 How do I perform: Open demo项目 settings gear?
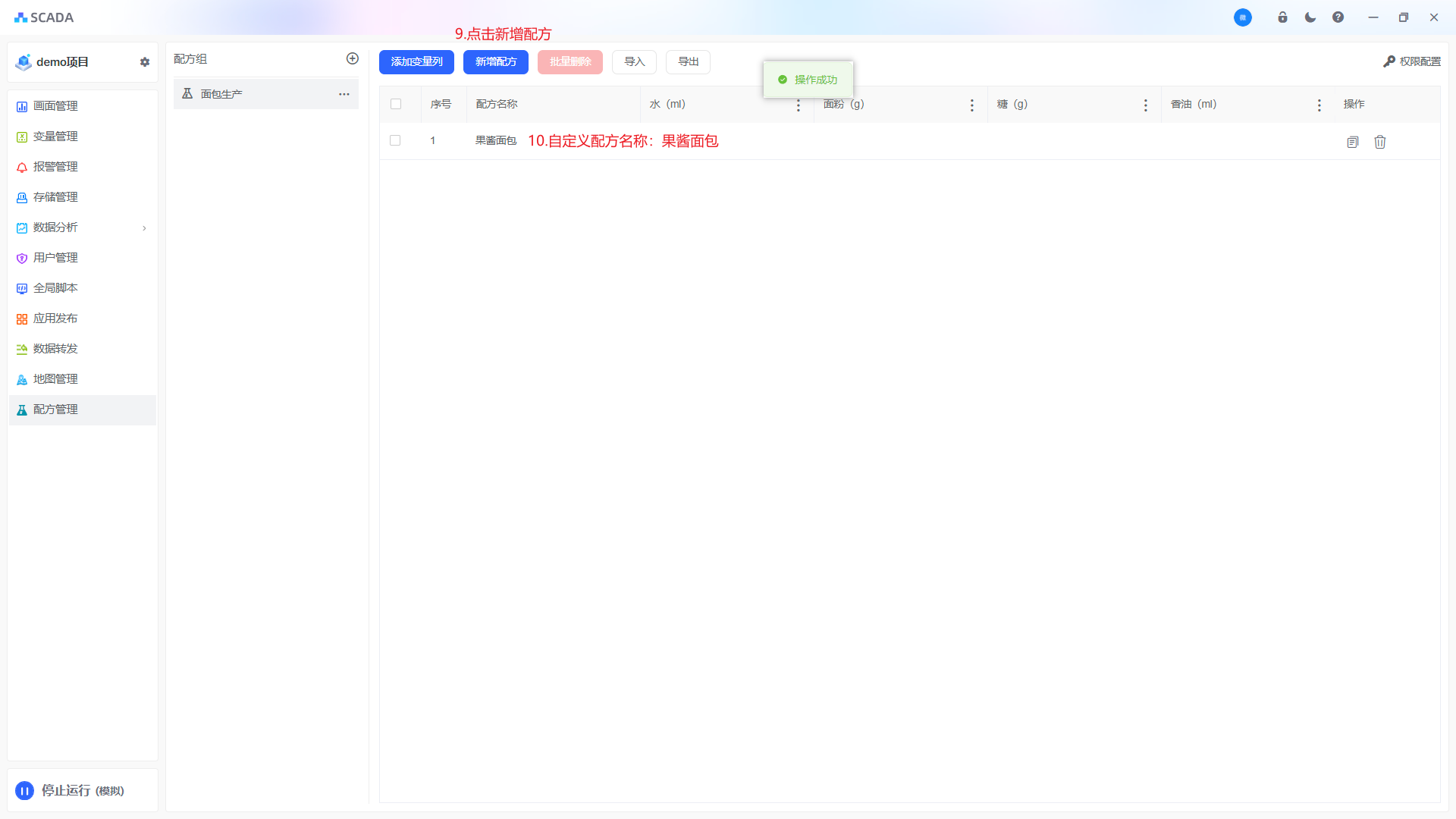[x=145, y=62]
